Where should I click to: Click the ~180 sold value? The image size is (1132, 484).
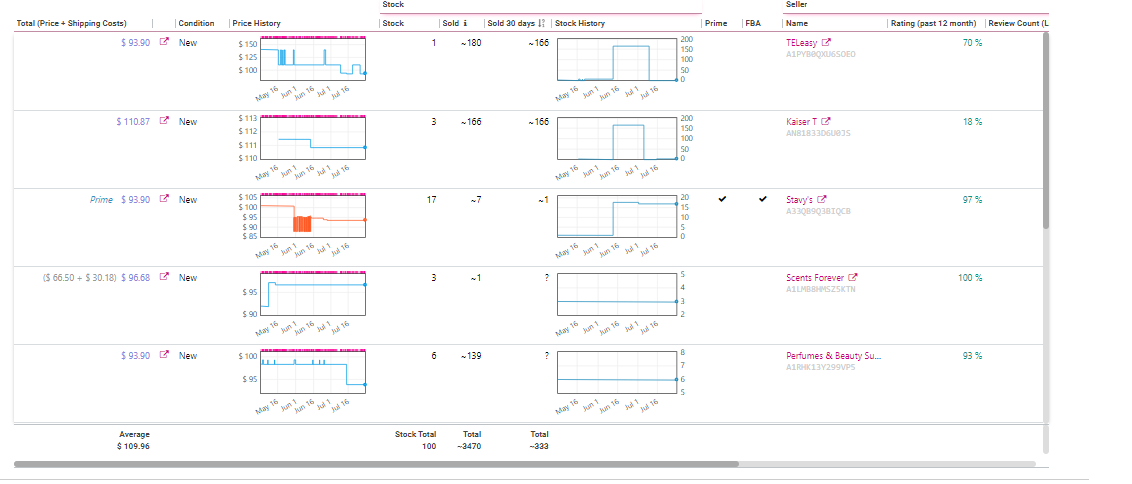click(471, 43)
